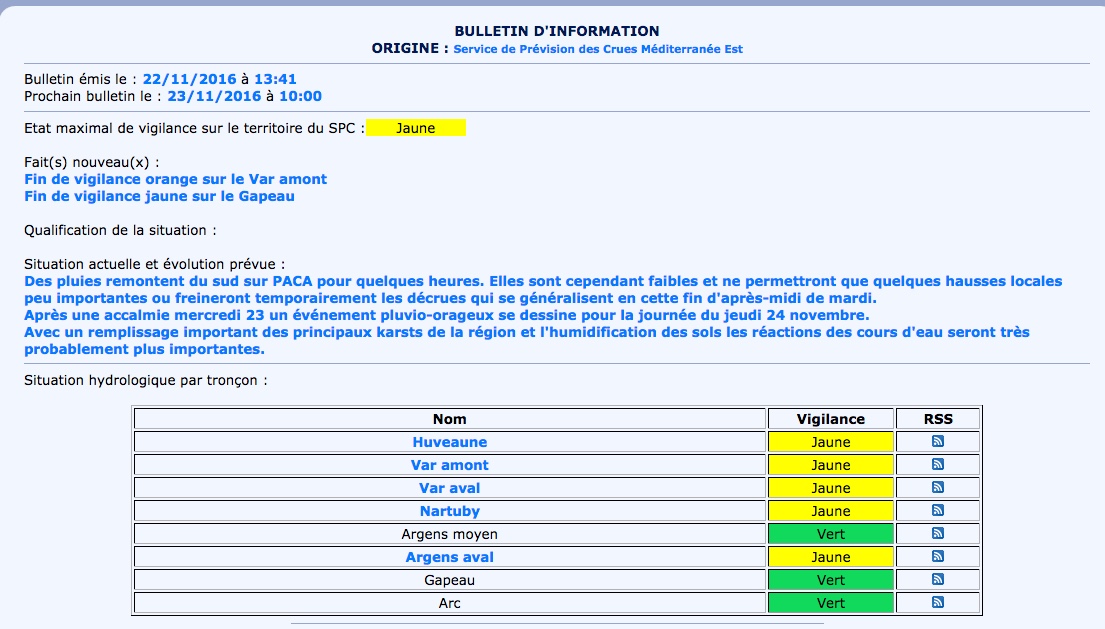Click the sentence beginning 'Après une accalmie mercredi 23'
Viewport: 1105px width, 629px height.
click(x=447, y=316)
